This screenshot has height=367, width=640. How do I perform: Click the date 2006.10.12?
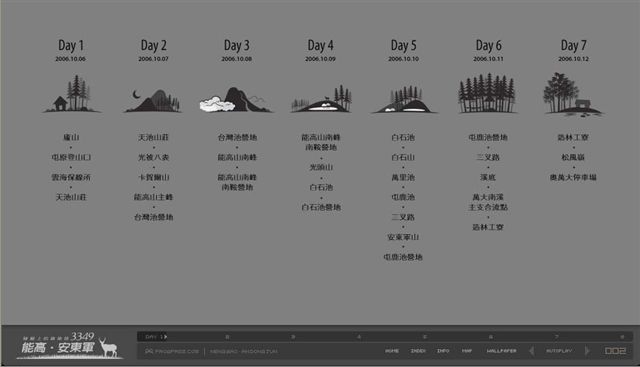[573, 59]
